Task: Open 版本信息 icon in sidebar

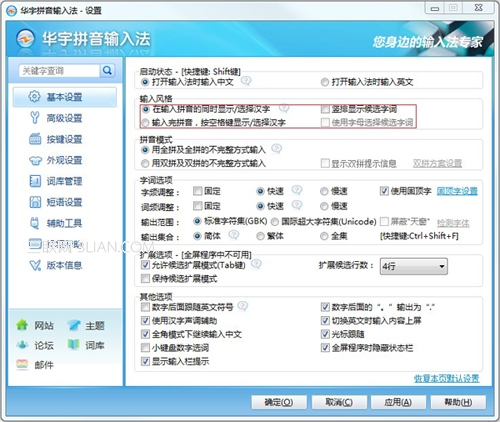Action: (35, 265)
